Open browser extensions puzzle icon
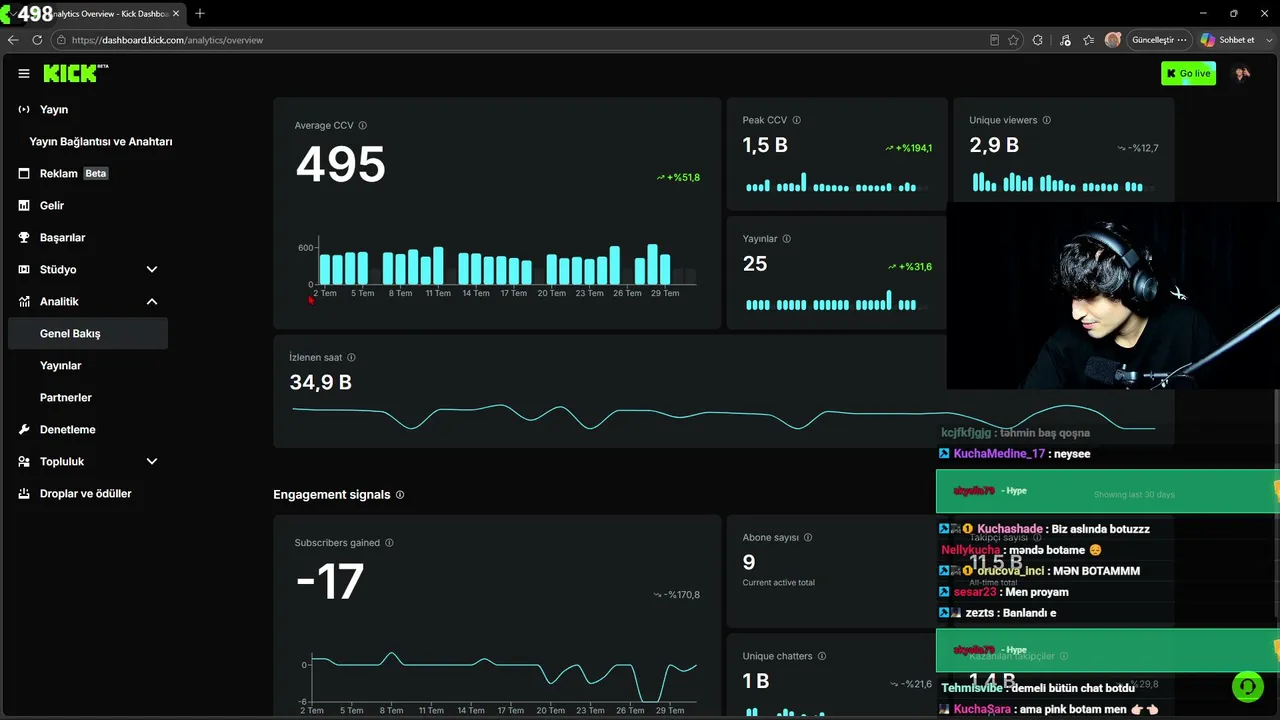The image size is (1280, 720). tap(1037, 40)
